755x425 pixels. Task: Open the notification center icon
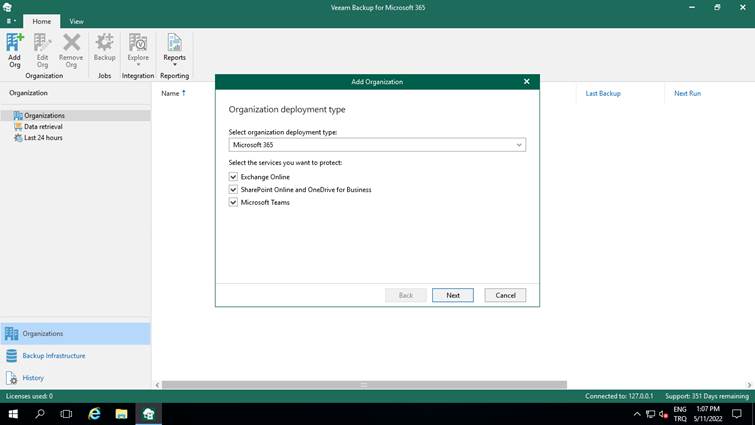point(737,414)
